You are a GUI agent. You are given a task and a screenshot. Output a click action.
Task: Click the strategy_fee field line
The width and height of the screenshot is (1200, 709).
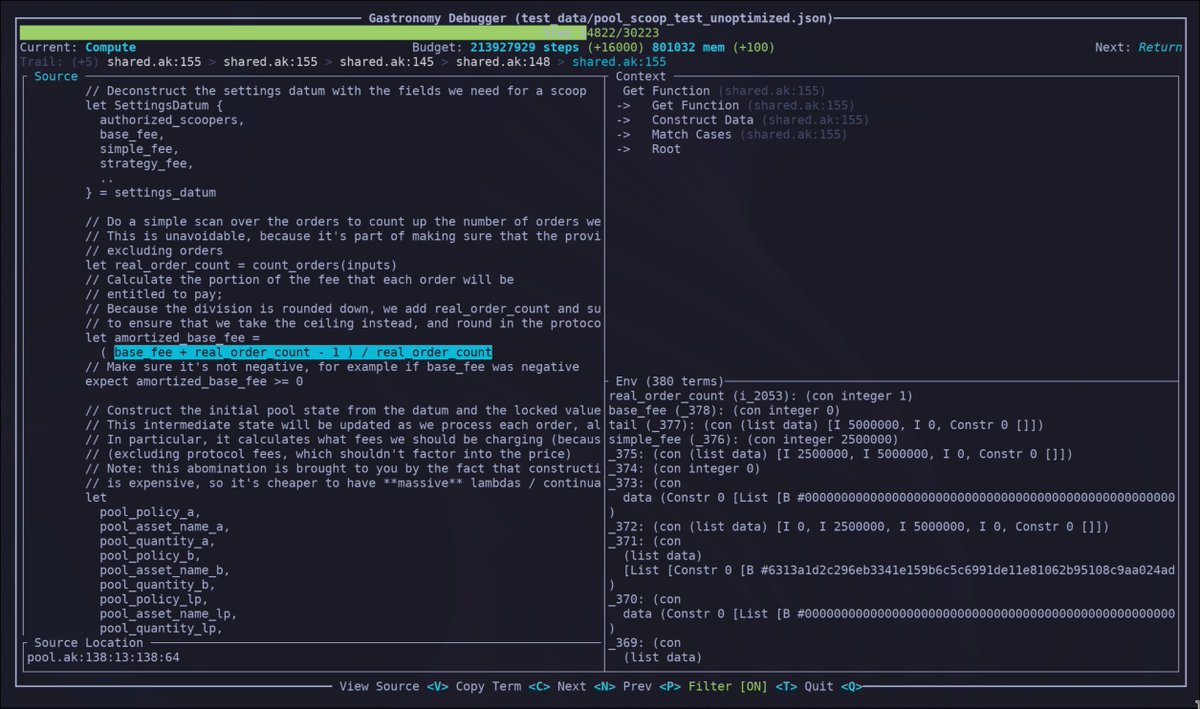(147, 163)
